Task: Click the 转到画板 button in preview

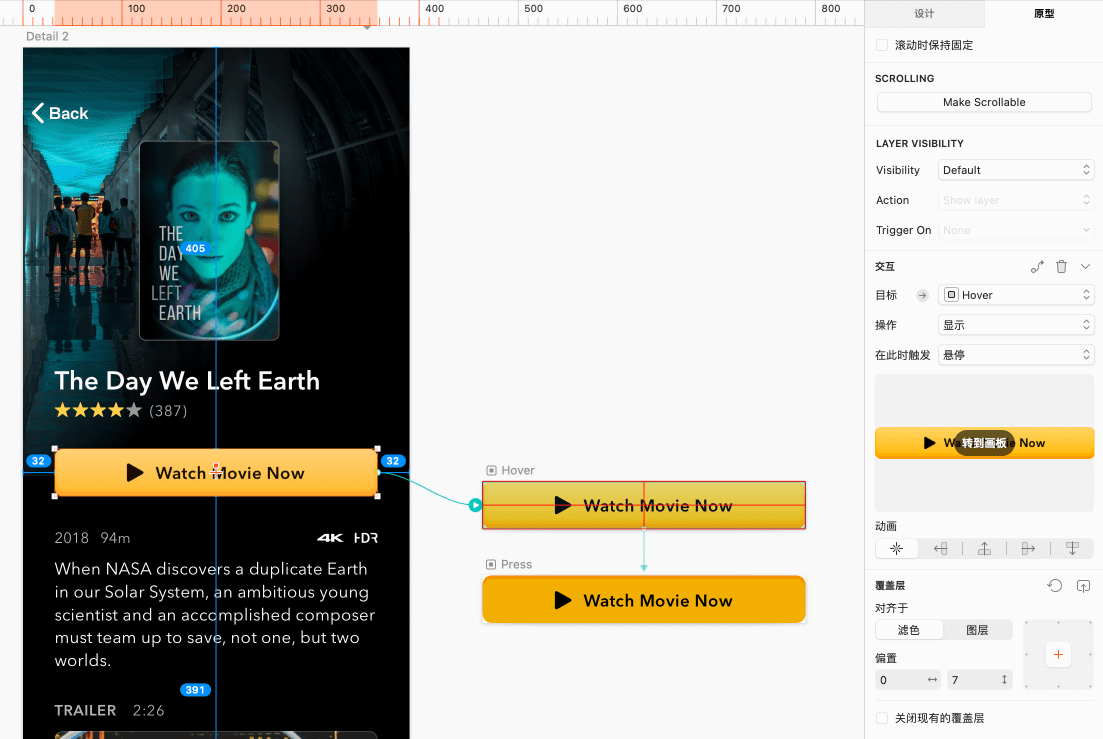Action: click(984, 443)
